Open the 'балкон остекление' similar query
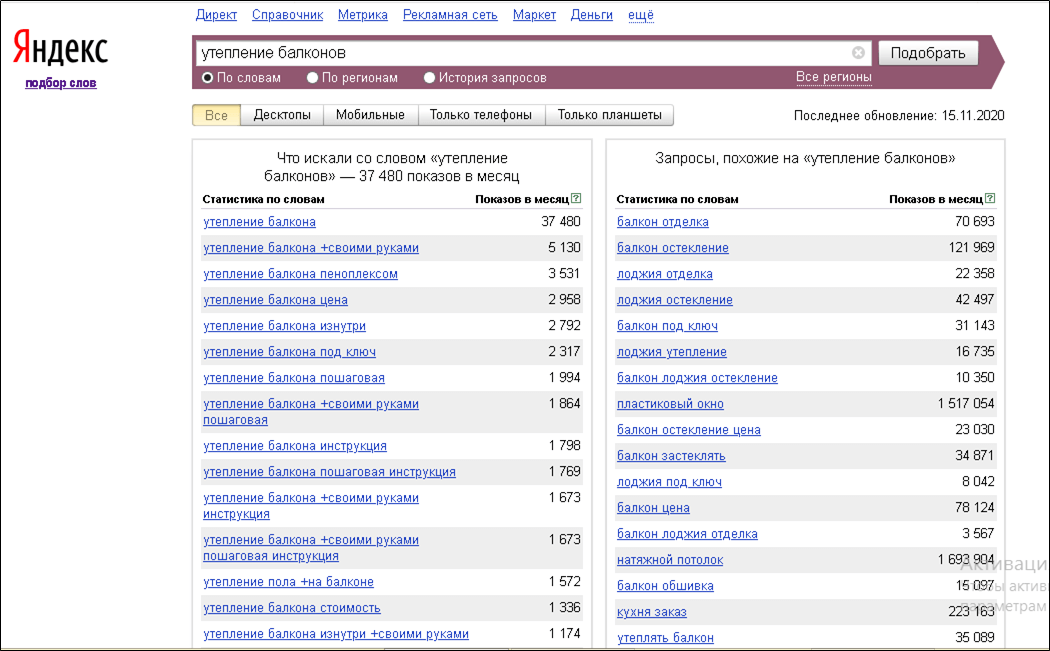The height and width of the screenshot is (651, 1050). (x=672, y=248)
